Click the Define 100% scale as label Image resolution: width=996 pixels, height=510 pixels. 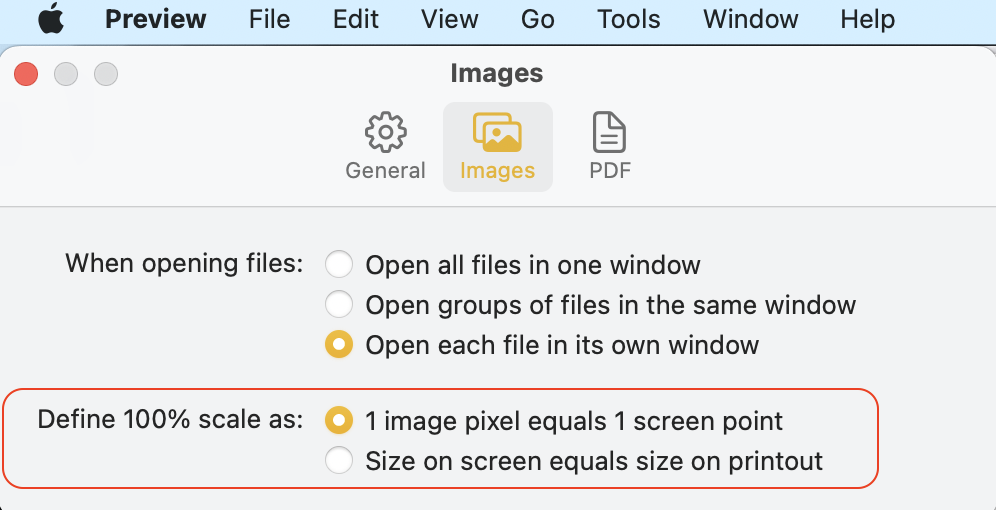(x=170, y=419)
